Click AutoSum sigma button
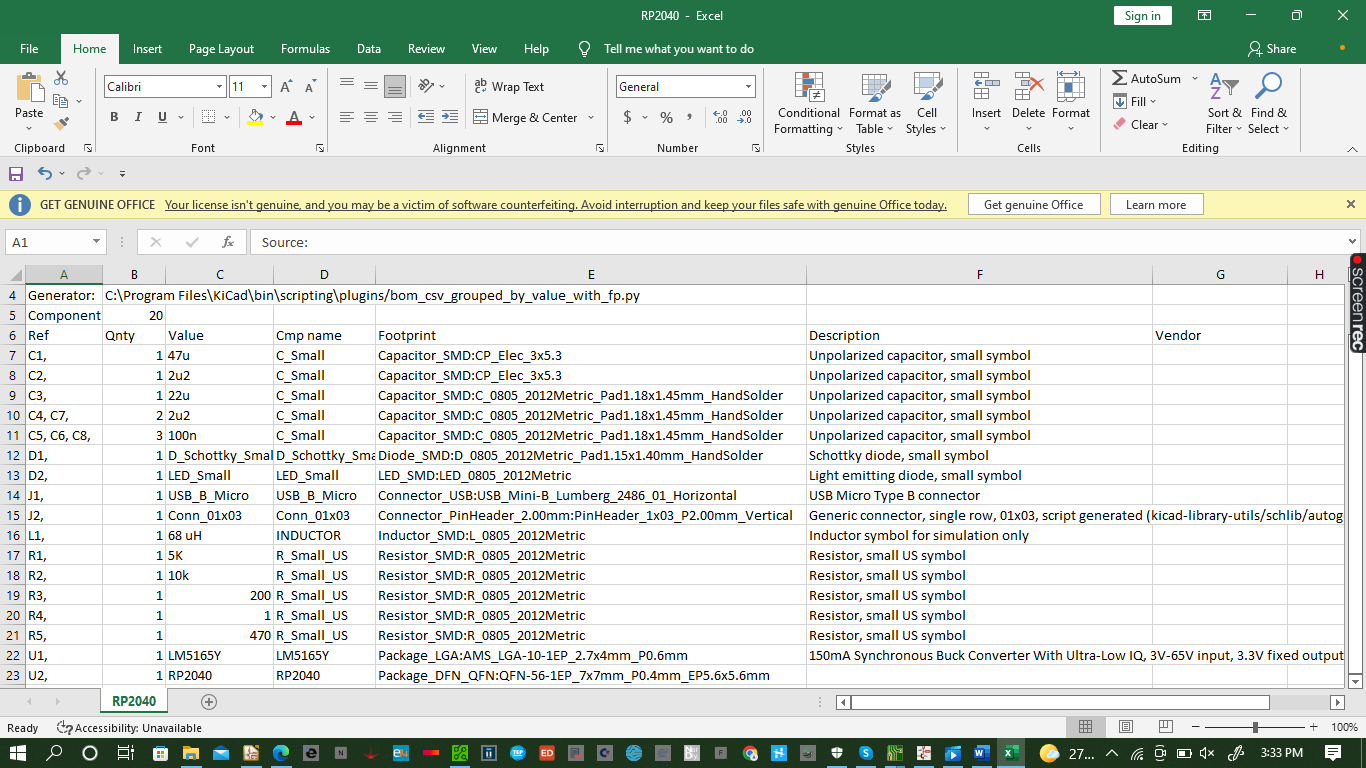Image resolution: width=1366 pixels, height=768 pixels. click(1146, 78)
